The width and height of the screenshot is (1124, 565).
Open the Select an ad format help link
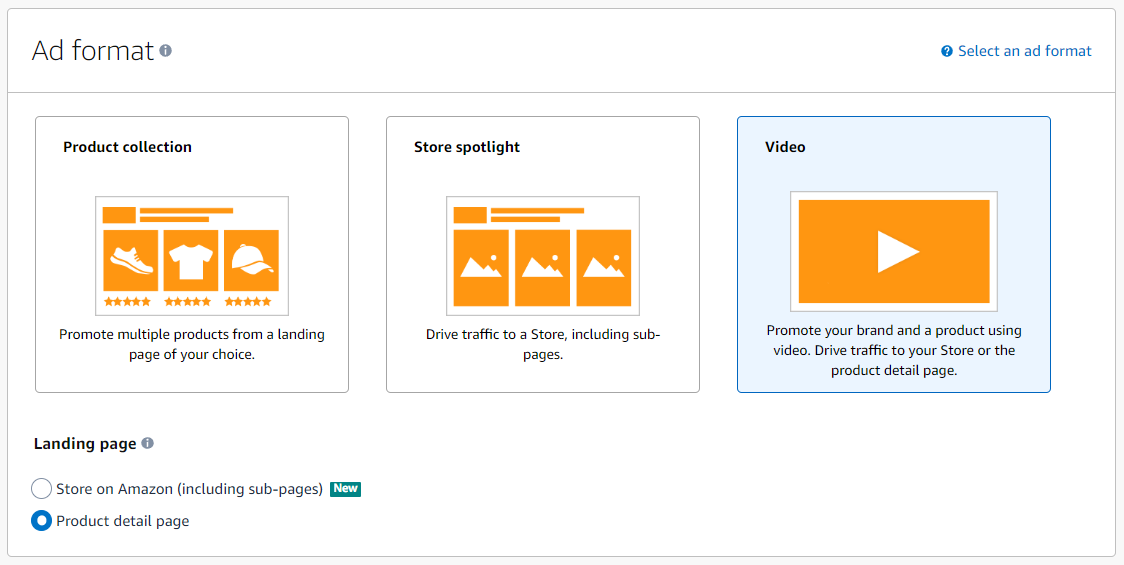[1025, 51]
